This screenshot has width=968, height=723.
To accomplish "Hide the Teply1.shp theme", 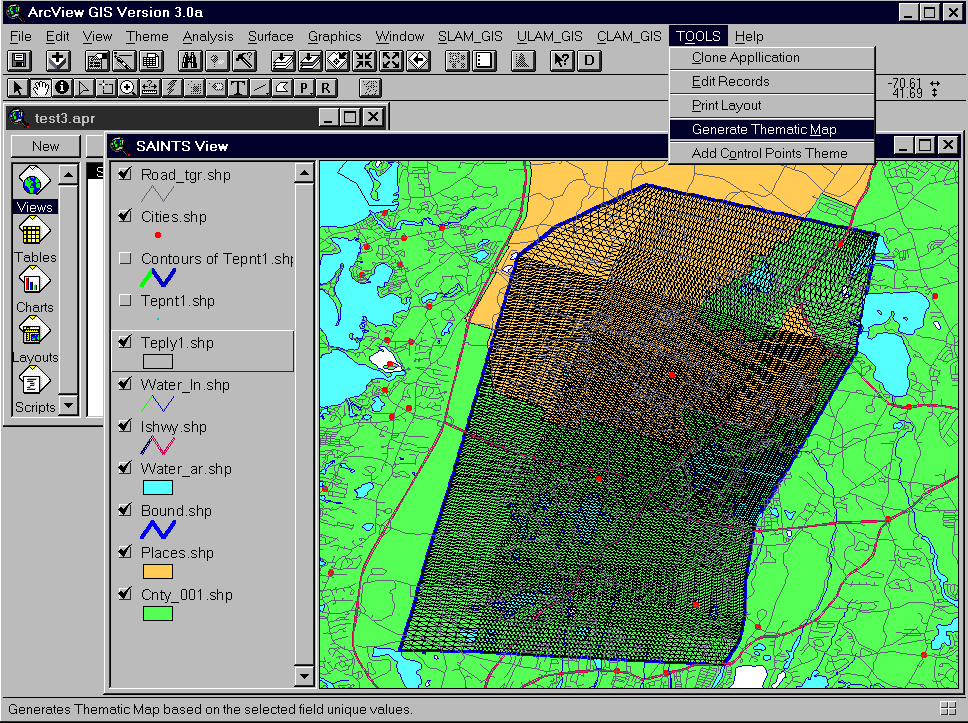I will (x=125, y=342).
